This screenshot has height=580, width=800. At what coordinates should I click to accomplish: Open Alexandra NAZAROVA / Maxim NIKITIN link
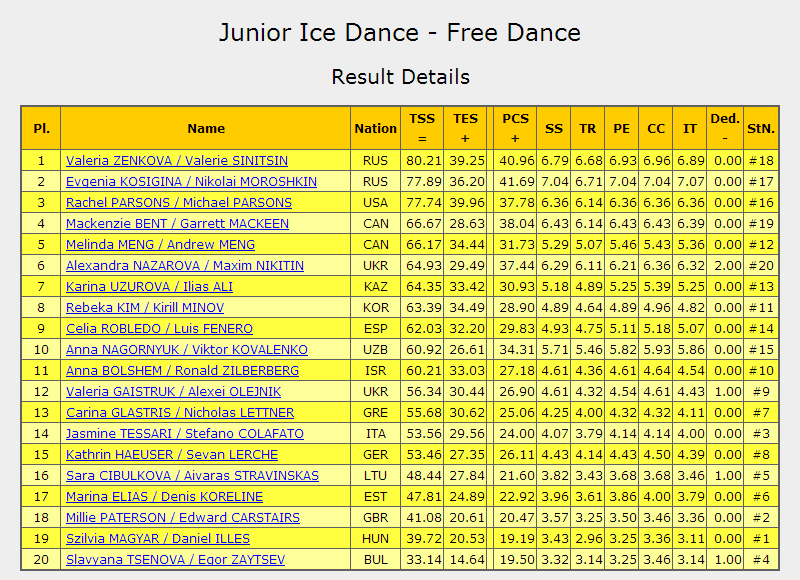[185, 265]
